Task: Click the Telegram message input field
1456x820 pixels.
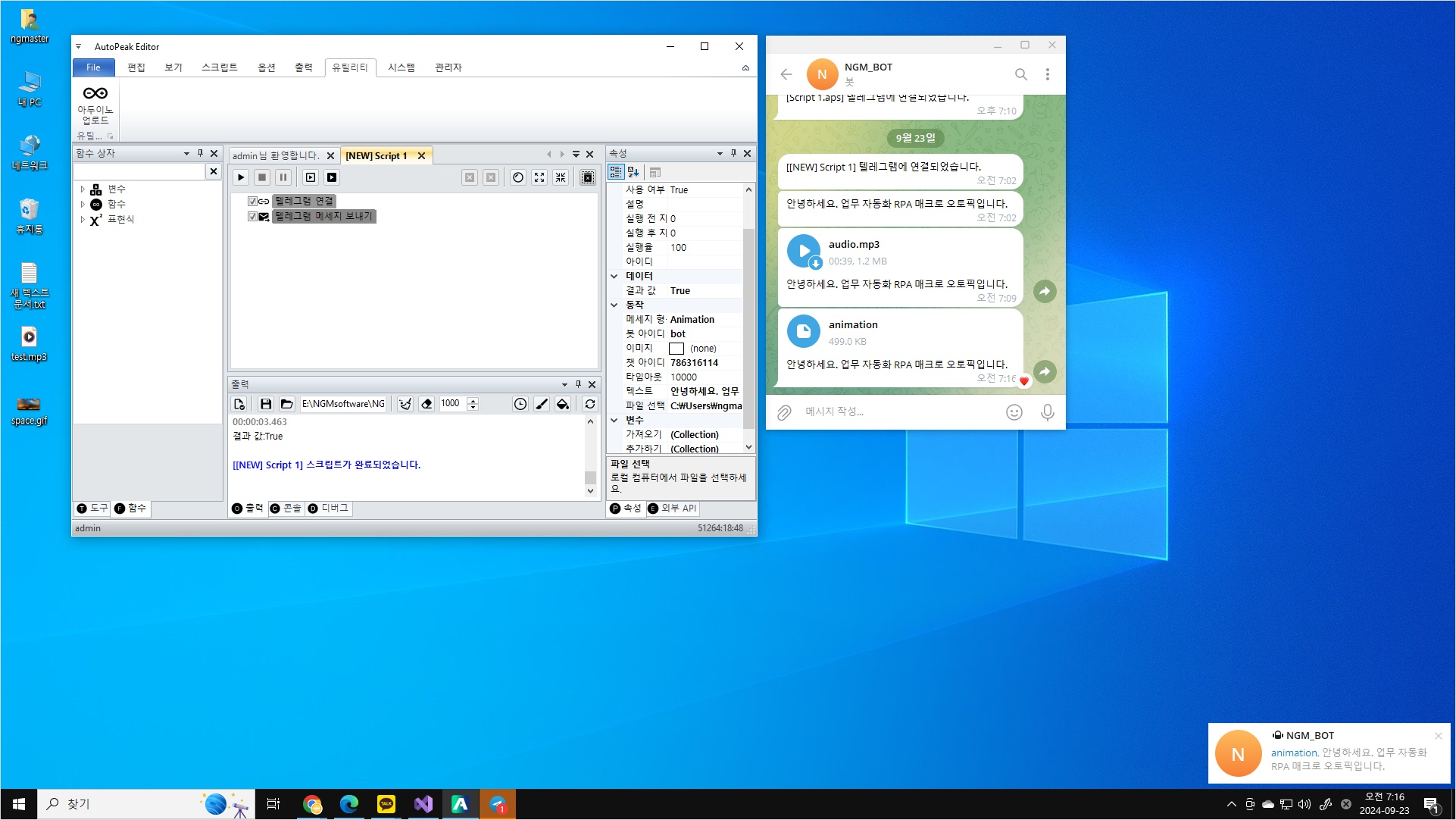Action: click(898, 412)
